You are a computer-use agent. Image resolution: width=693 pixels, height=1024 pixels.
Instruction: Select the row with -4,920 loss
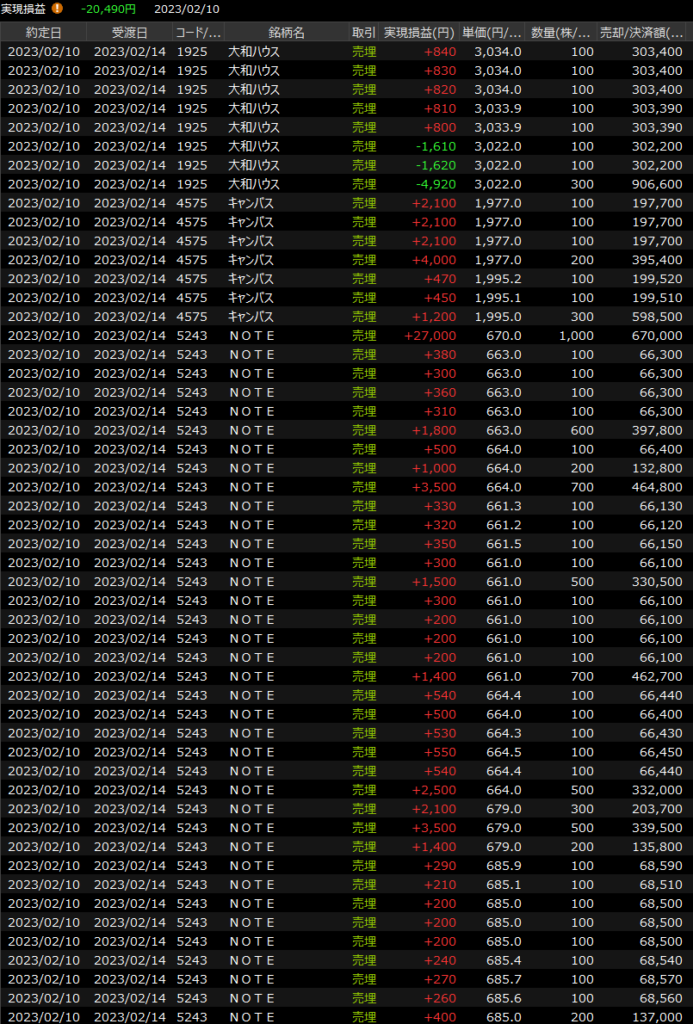pos(346,184)
